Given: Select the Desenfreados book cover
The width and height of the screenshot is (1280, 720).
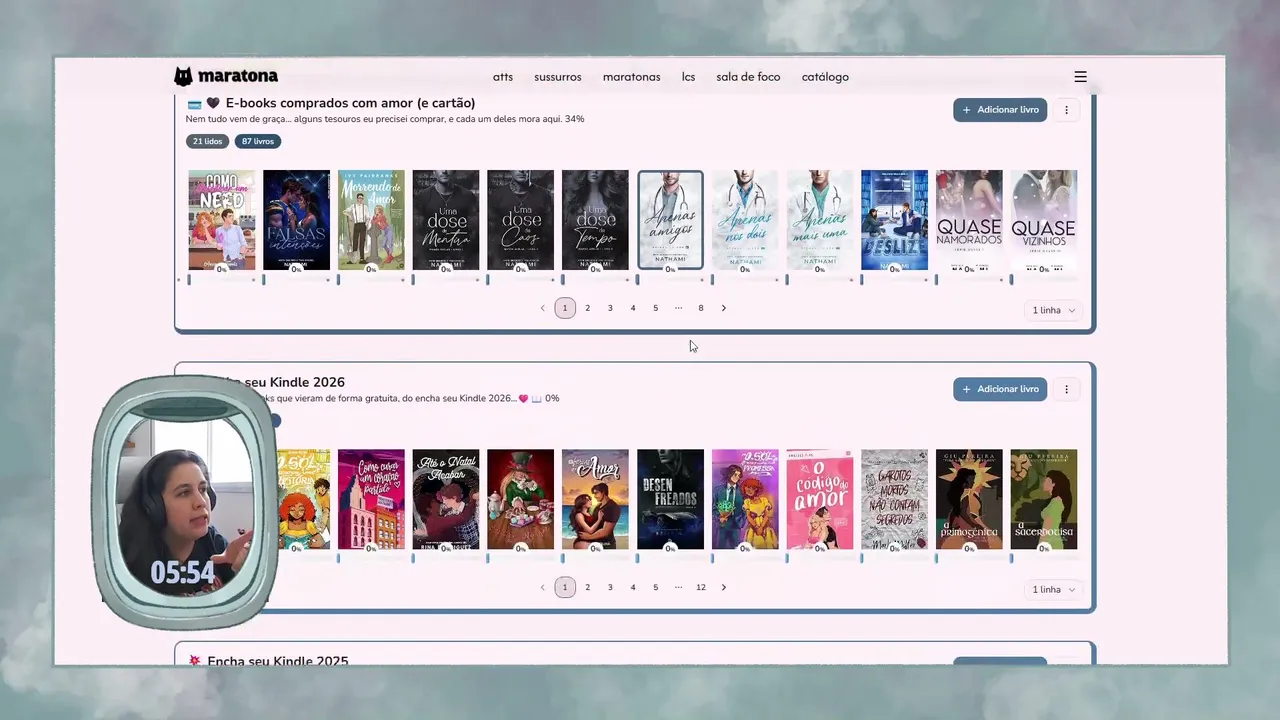Looking at the screenshot, I should point(670,499).
